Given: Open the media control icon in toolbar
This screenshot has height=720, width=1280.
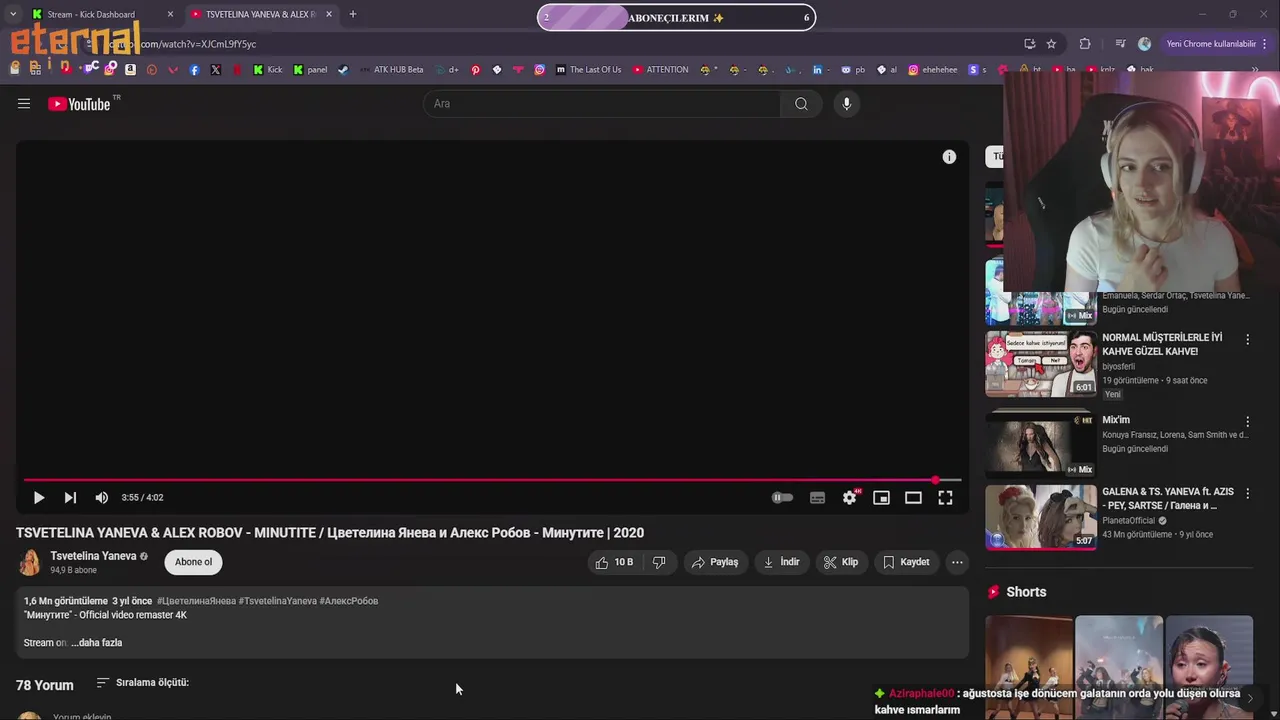Looking at the screenshot, I should coord(1120,44).
